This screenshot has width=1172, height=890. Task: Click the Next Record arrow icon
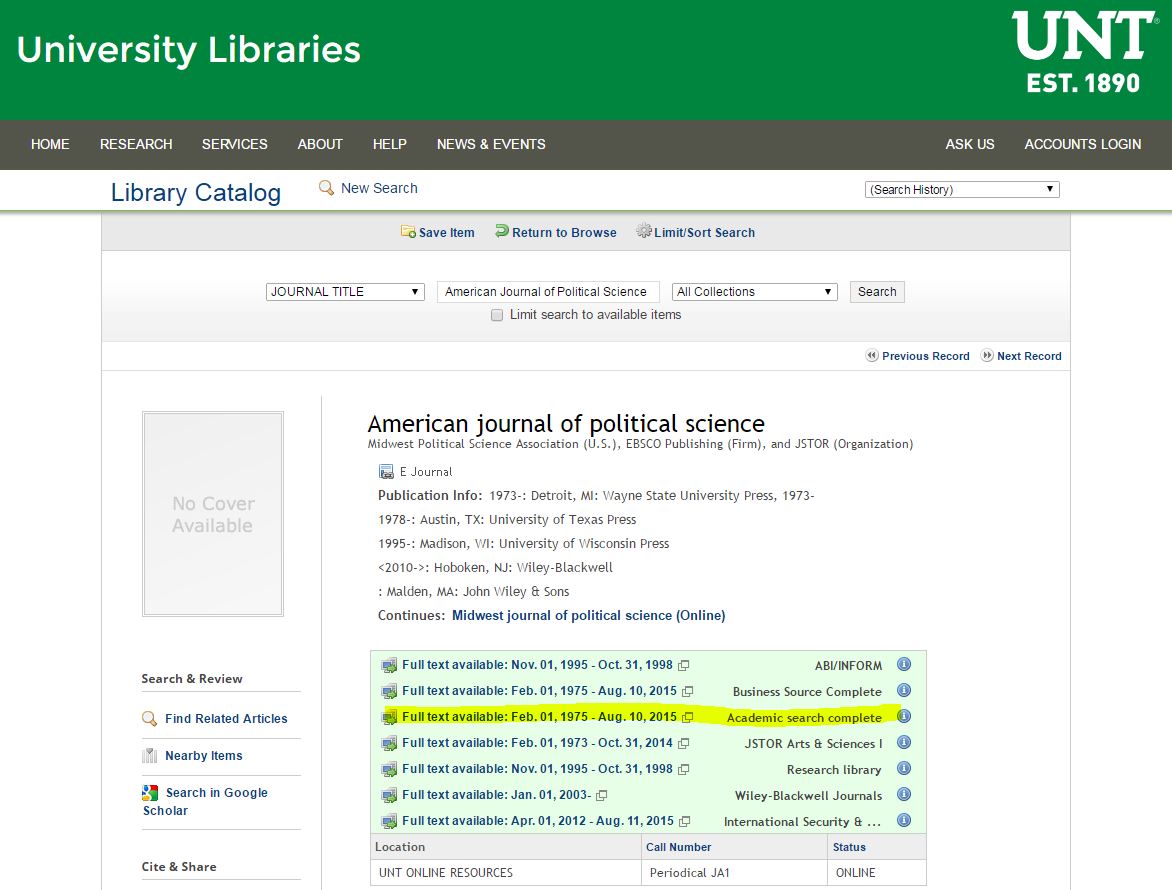pyautogui.click(x=987, y=356)
